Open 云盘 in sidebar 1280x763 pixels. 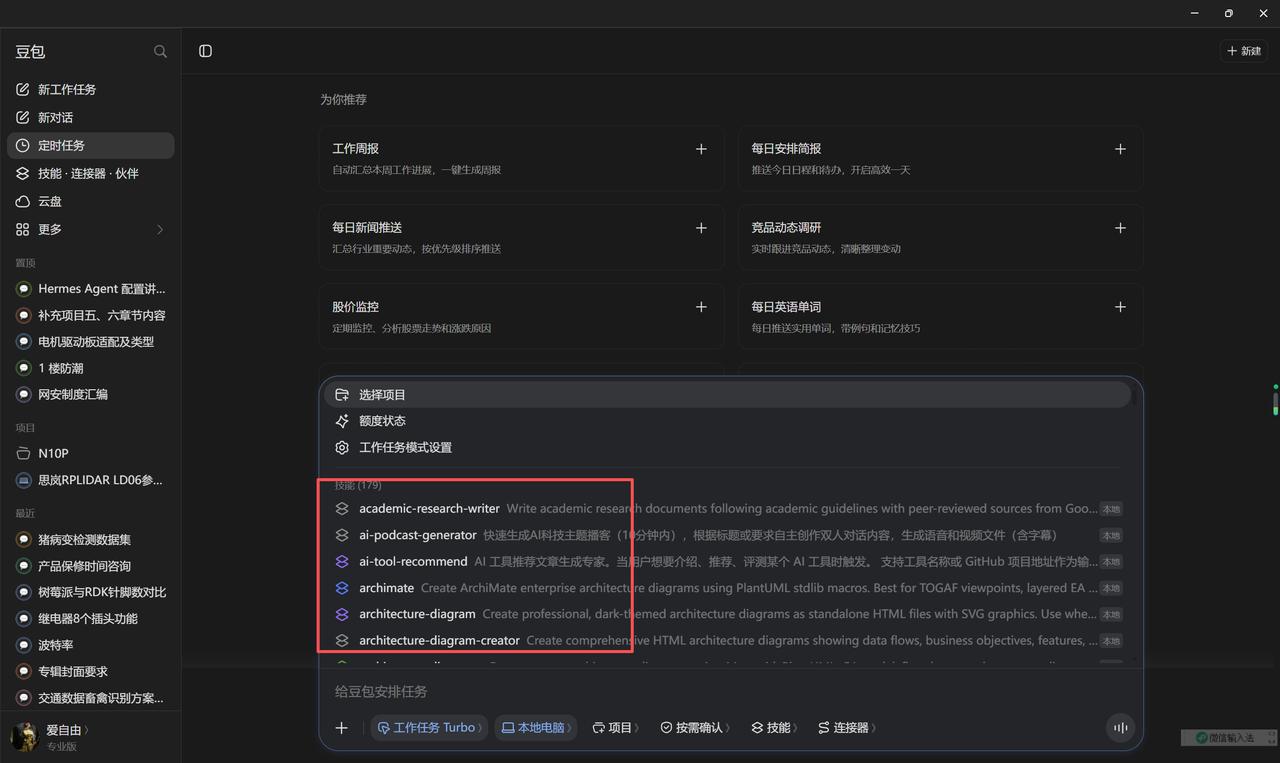[91, 201]
